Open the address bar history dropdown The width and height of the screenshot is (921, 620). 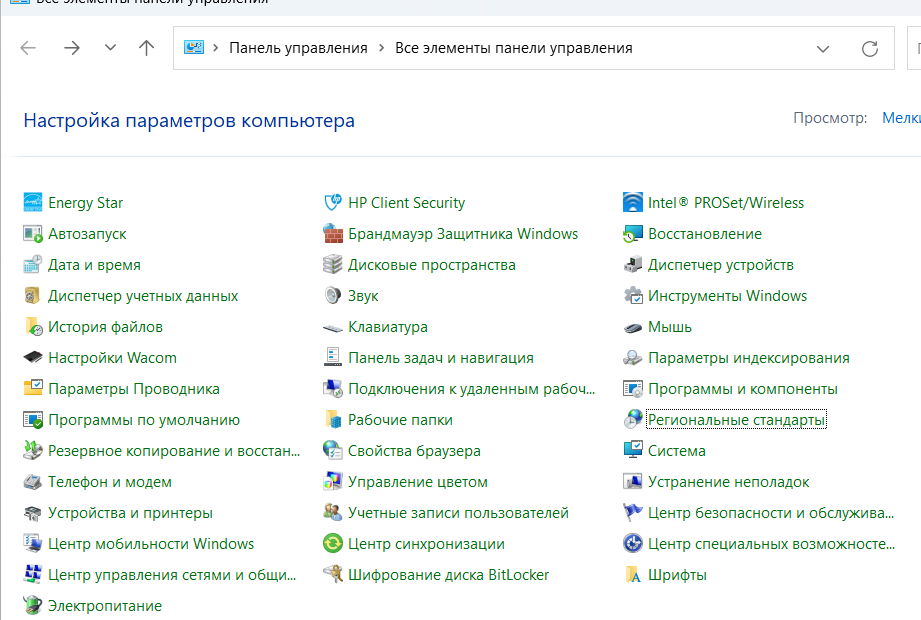pos(823,49)
